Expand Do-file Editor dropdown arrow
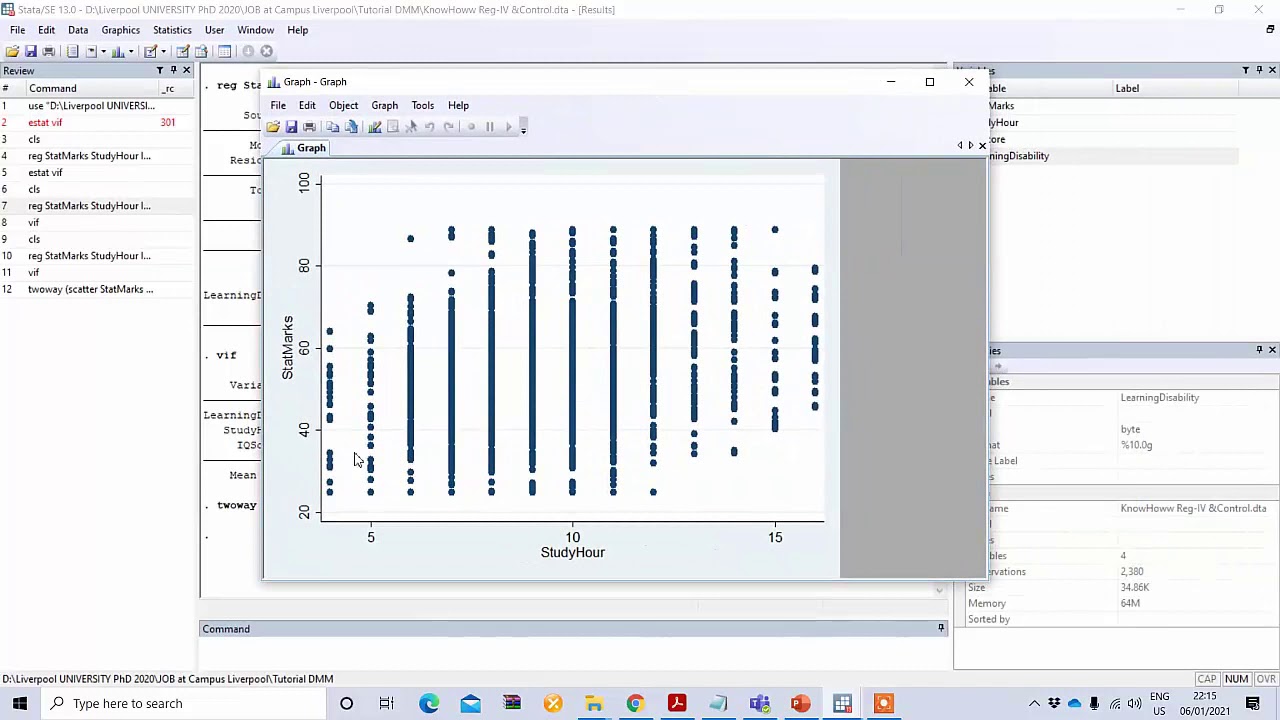 click(x=164, y=51)
